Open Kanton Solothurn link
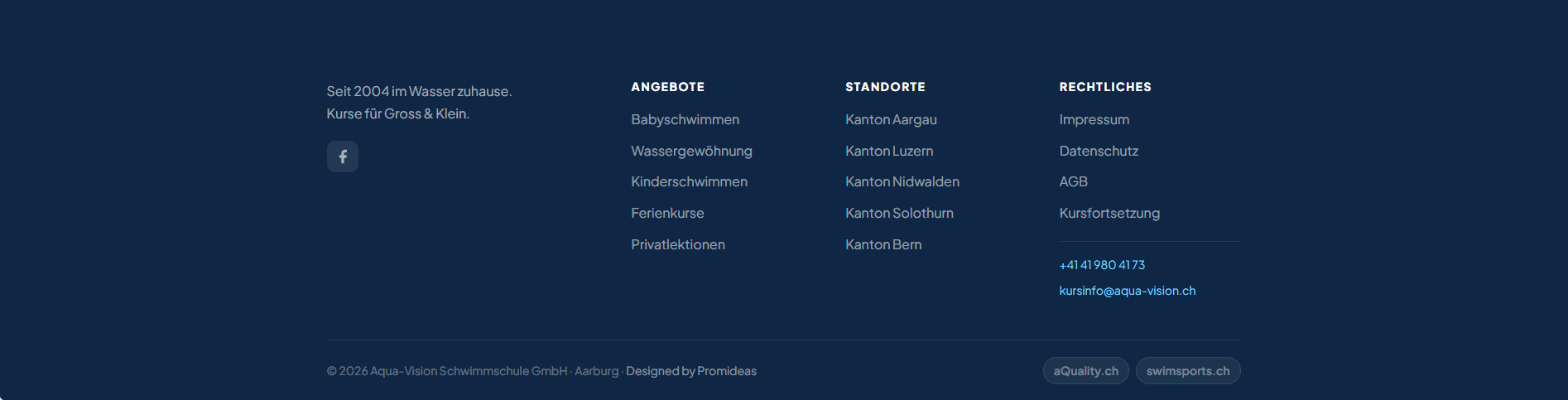The width and height of the screenshot is (1568, 400). pyautogui.click(x=899, y=214)
